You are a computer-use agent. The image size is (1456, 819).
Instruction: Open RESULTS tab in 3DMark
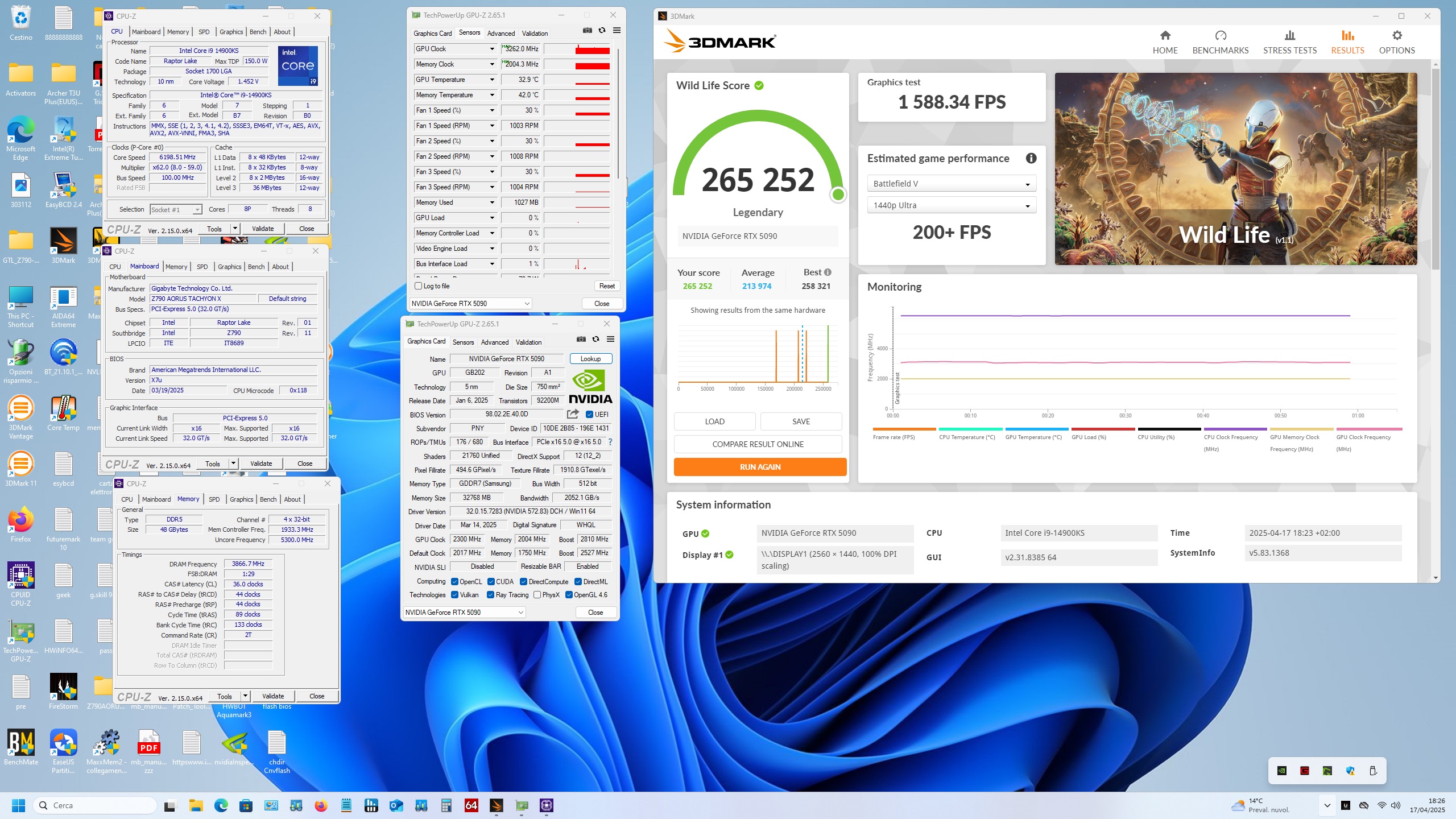(1347, 43)
